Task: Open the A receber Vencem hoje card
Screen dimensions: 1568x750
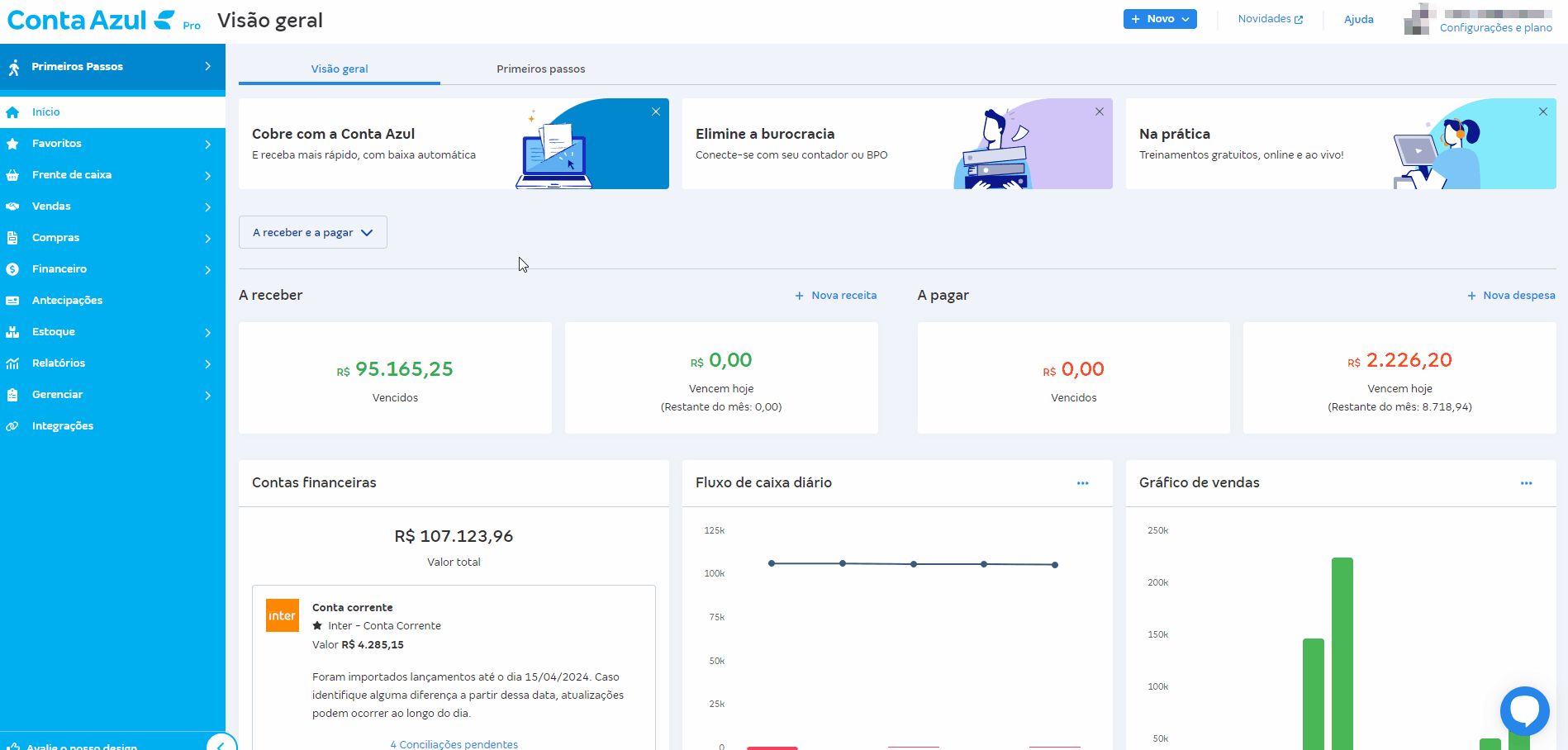Action: coord(721,377)
